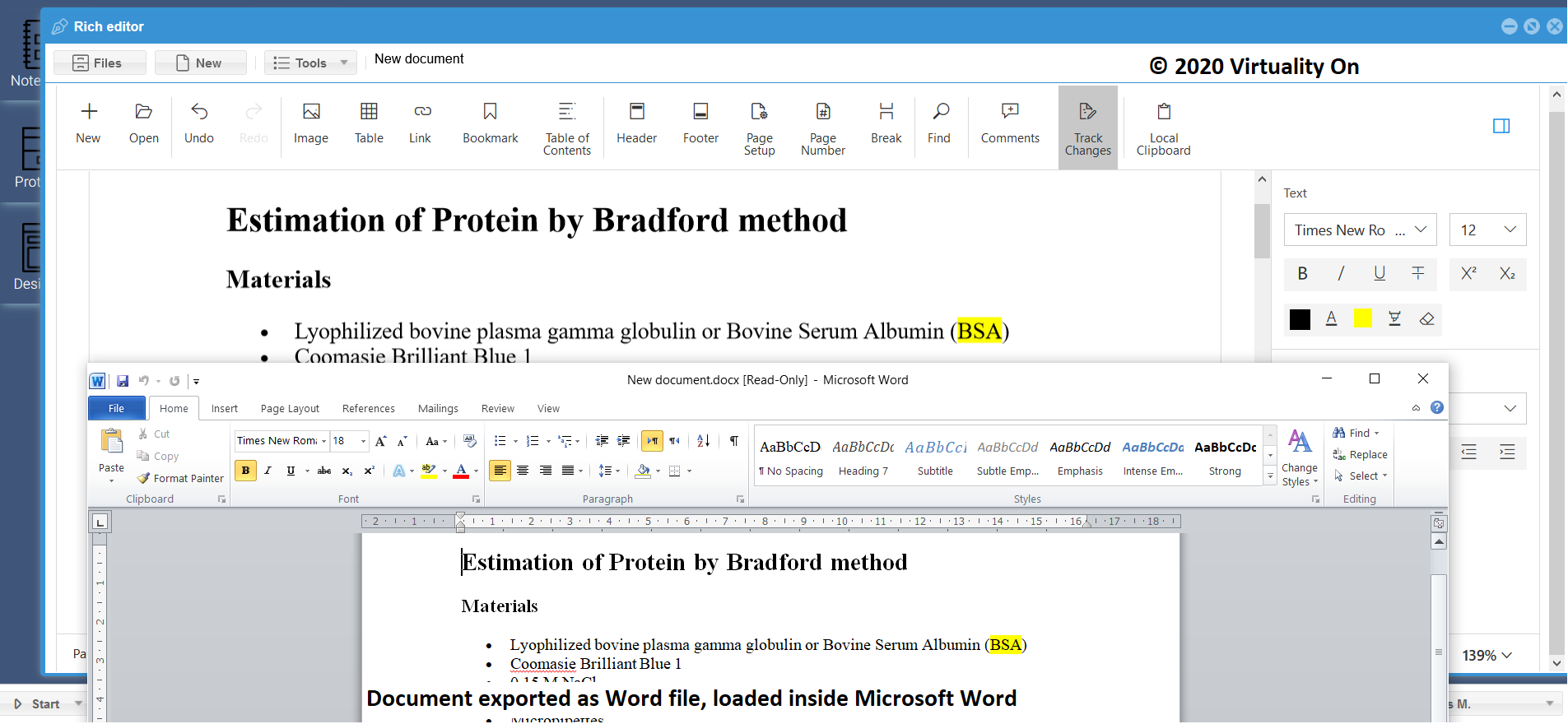Click Open in Rich editor toolbar
This screenshot has width=1568, height=724.
143,124
